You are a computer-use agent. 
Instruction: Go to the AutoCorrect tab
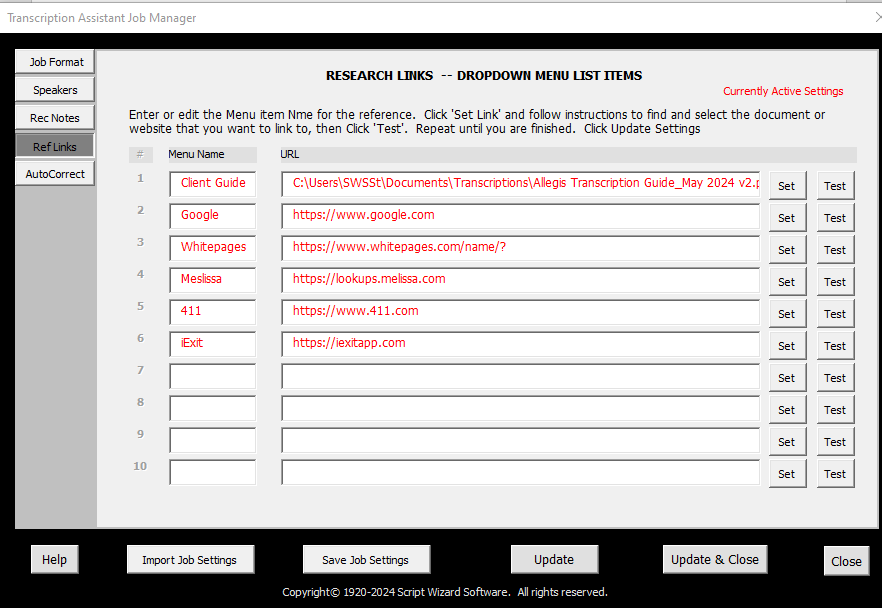[x=55, y=174]
